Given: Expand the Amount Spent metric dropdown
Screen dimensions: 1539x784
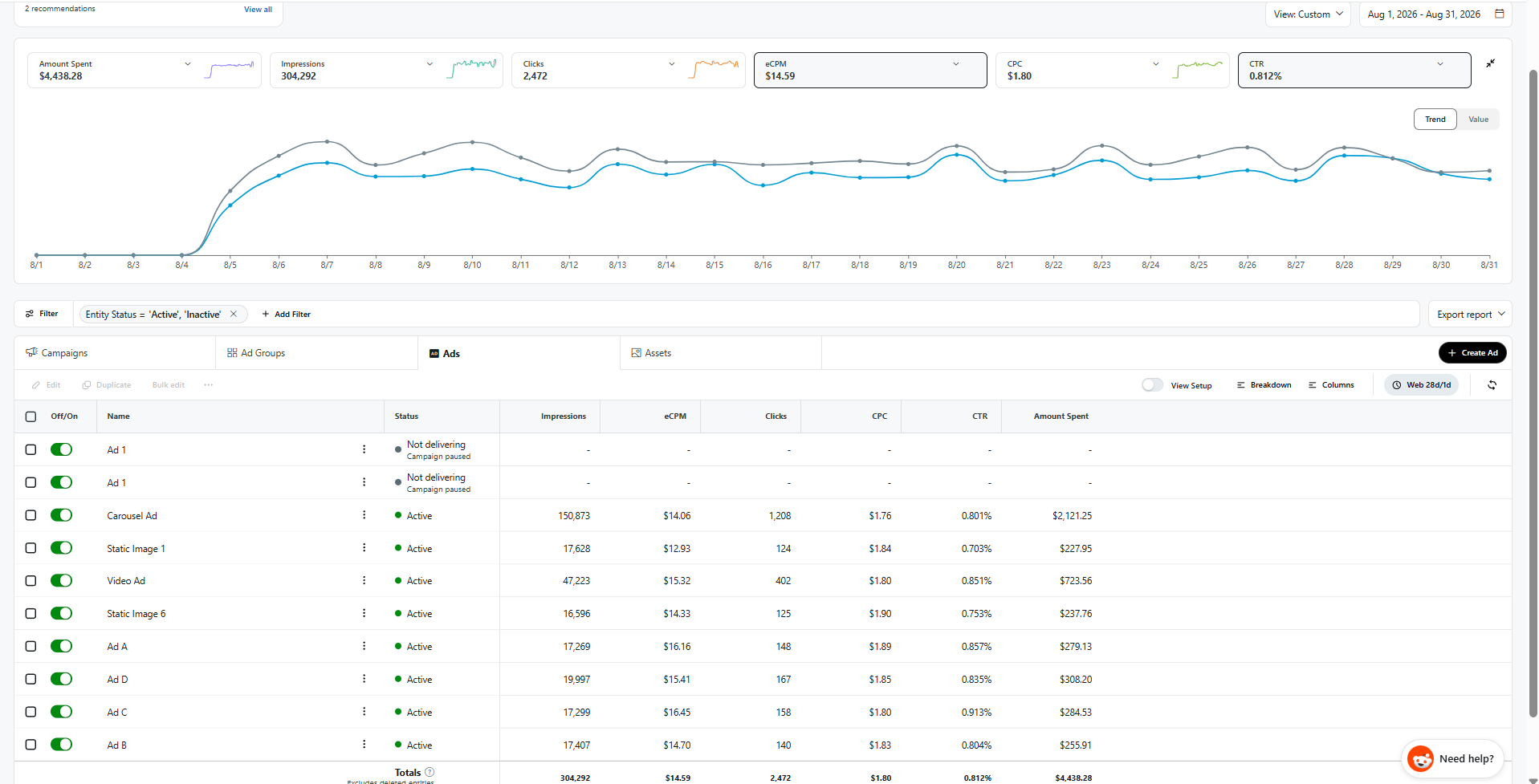Looking at the screenshot, I should coord(188,64).
